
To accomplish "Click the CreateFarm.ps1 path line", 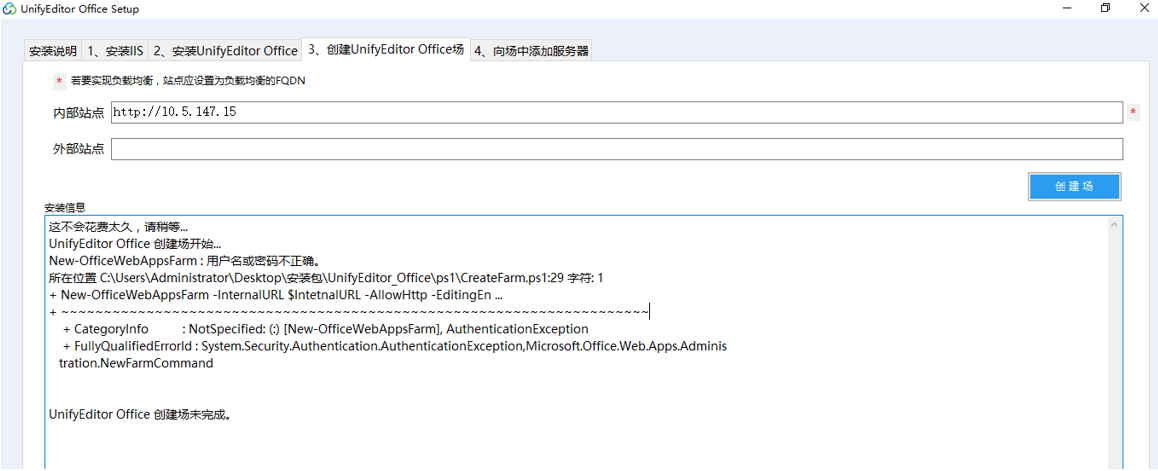I will click(326, 278).
